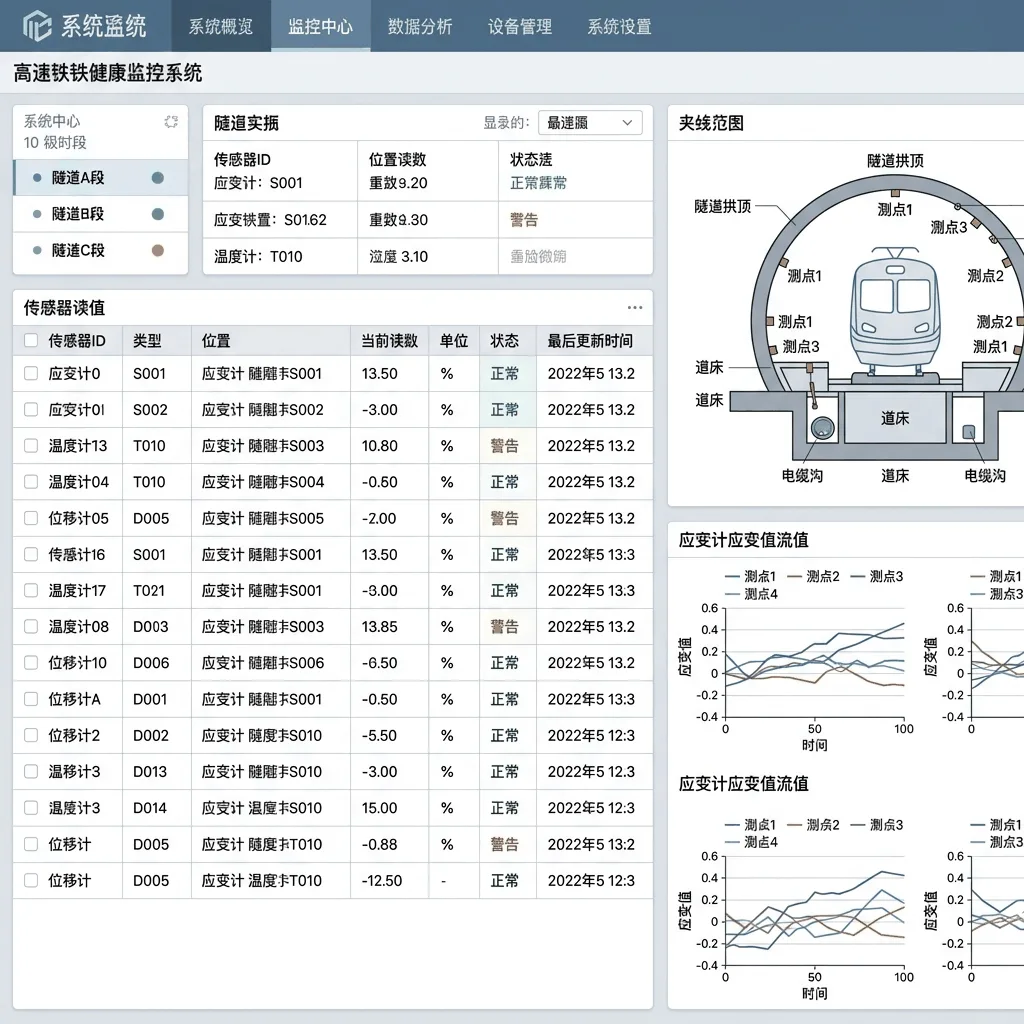The width and height of the screenshot is (1024, 1024).
Task: Check the row 应变计0I checkbox
Action: (31, 409)
